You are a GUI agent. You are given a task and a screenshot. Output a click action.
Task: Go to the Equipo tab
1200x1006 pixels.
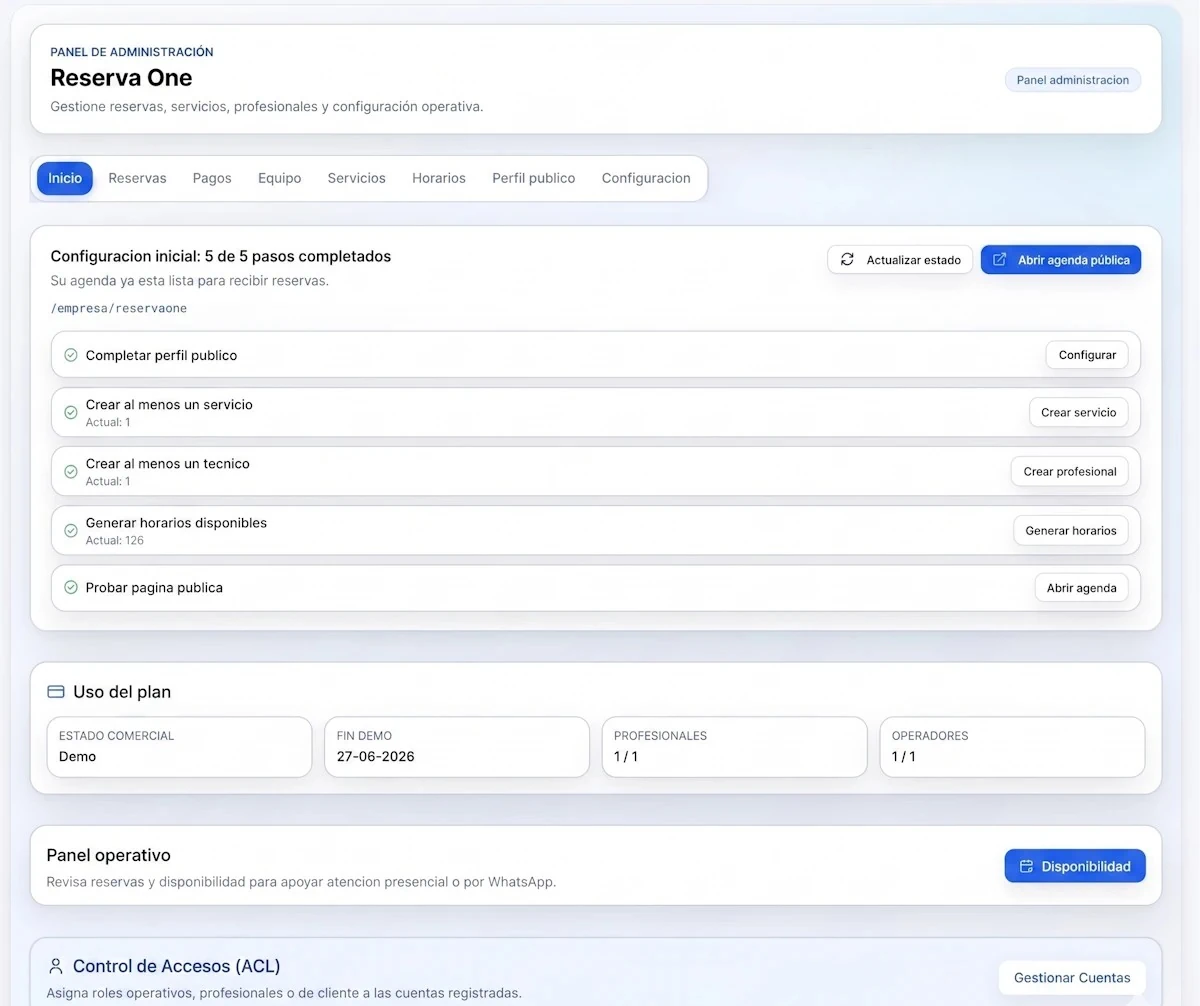pos(280,178)
